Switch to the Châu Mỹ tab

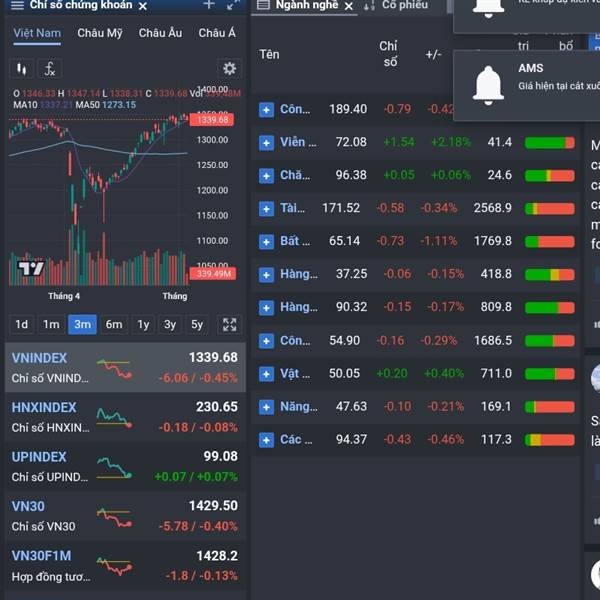point(100,33)
